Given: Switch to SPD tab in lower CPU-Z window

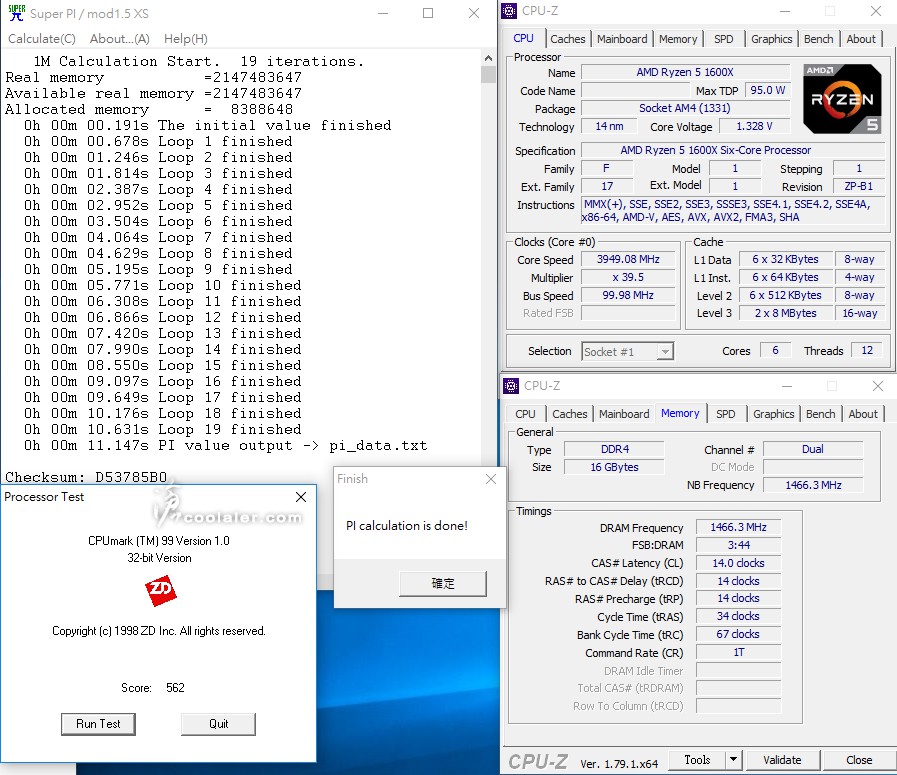Looking at the screenshot, I should 726,414.
